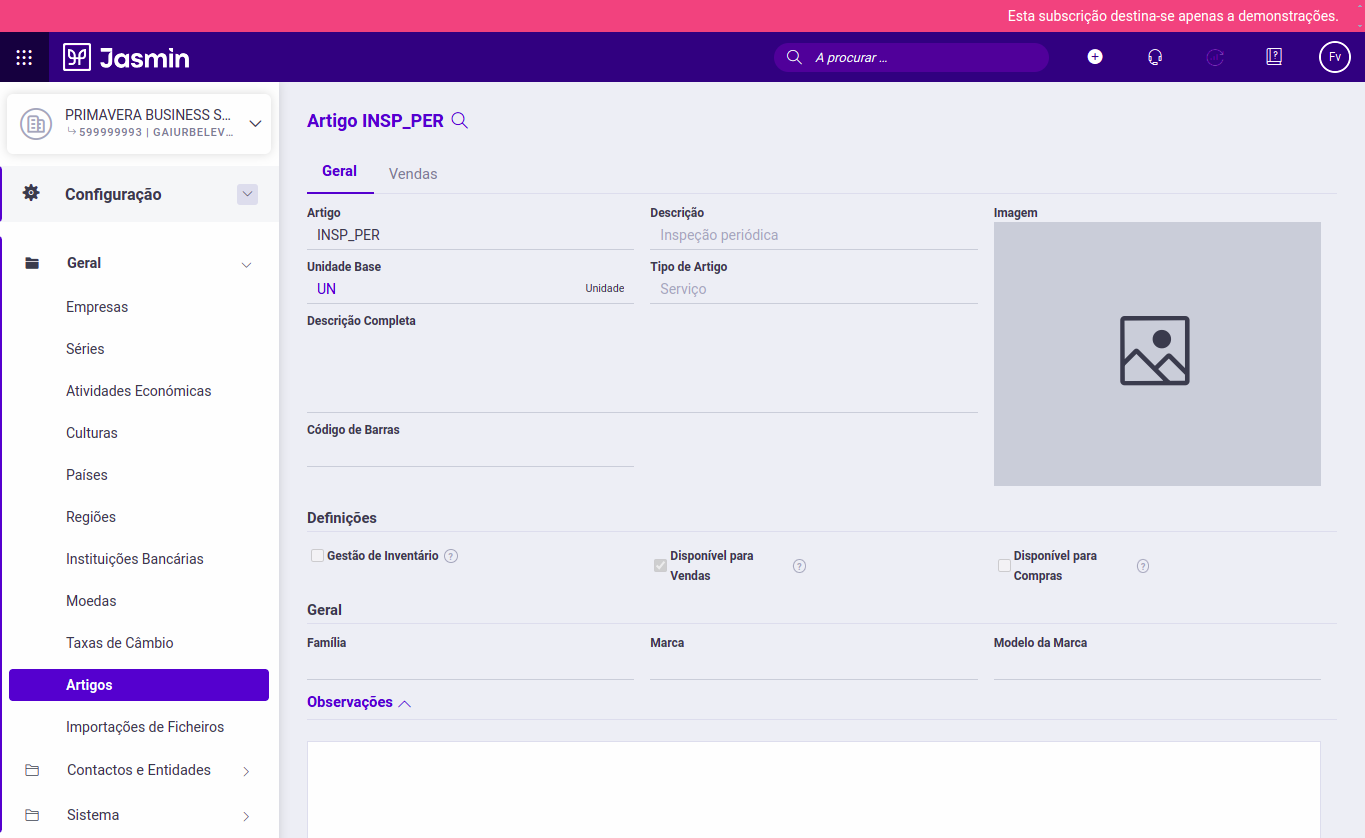Go to Instituições Bancárias in the sidebar
1365x838 pixels.
point(135,559)
